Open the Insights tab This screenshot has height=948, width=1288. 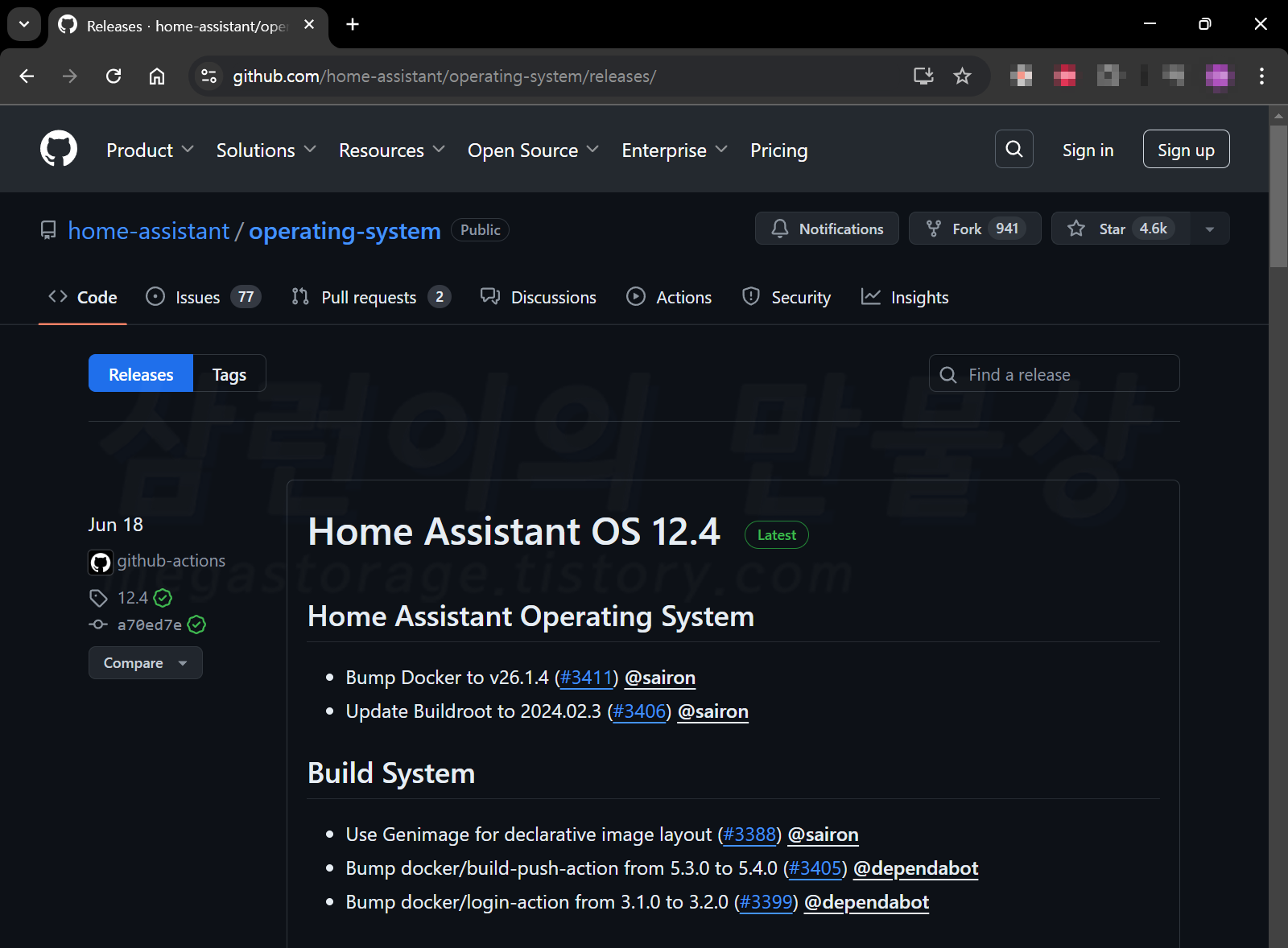(x=905, y=297)
